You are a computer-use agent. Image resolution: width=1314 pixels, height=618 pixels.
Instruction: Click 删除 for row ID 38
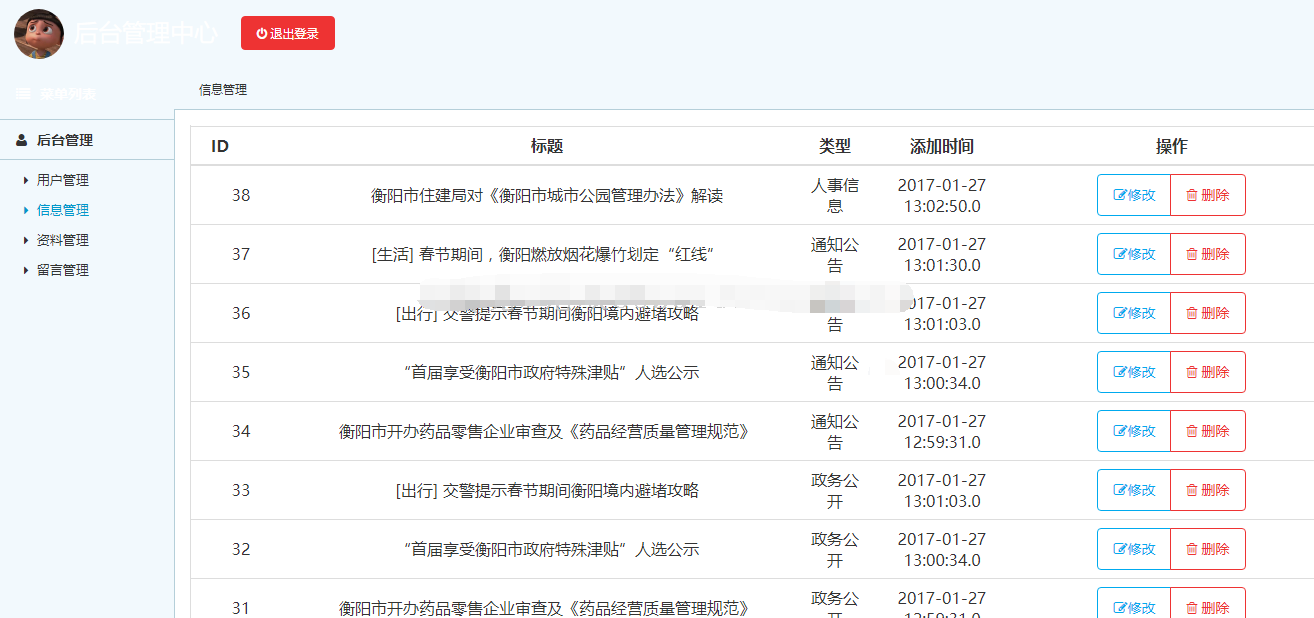1208,195
